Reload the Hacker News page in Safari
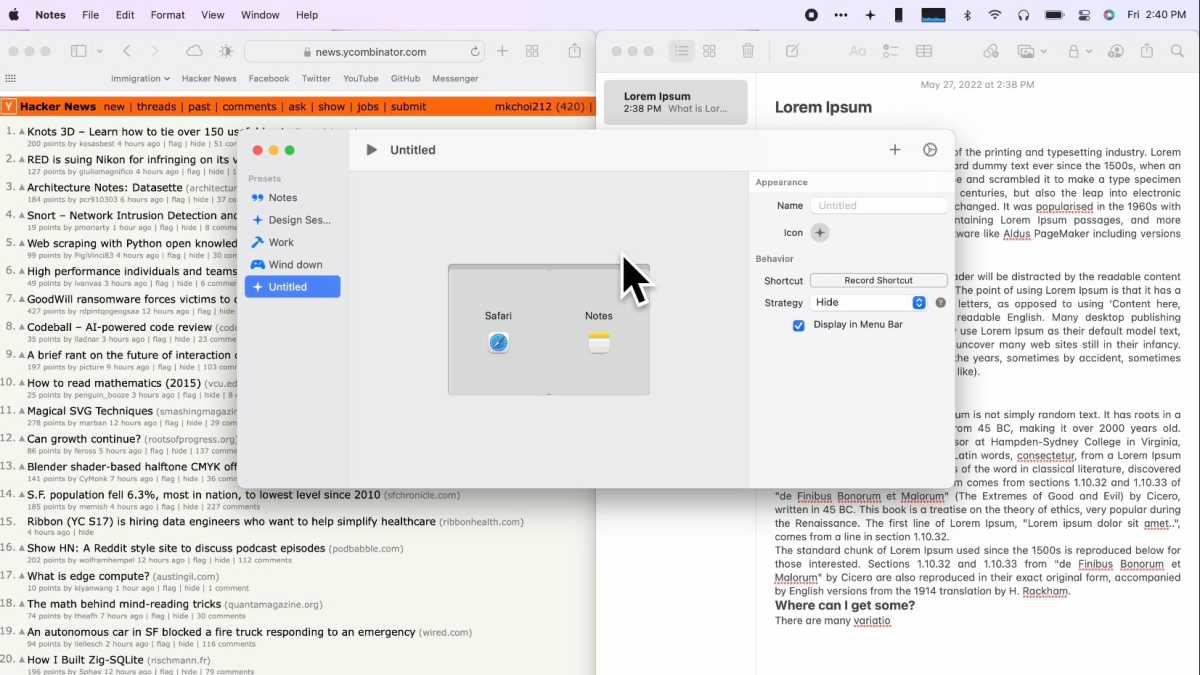Viewport: 1200px width, 675px height. (475, 52)
